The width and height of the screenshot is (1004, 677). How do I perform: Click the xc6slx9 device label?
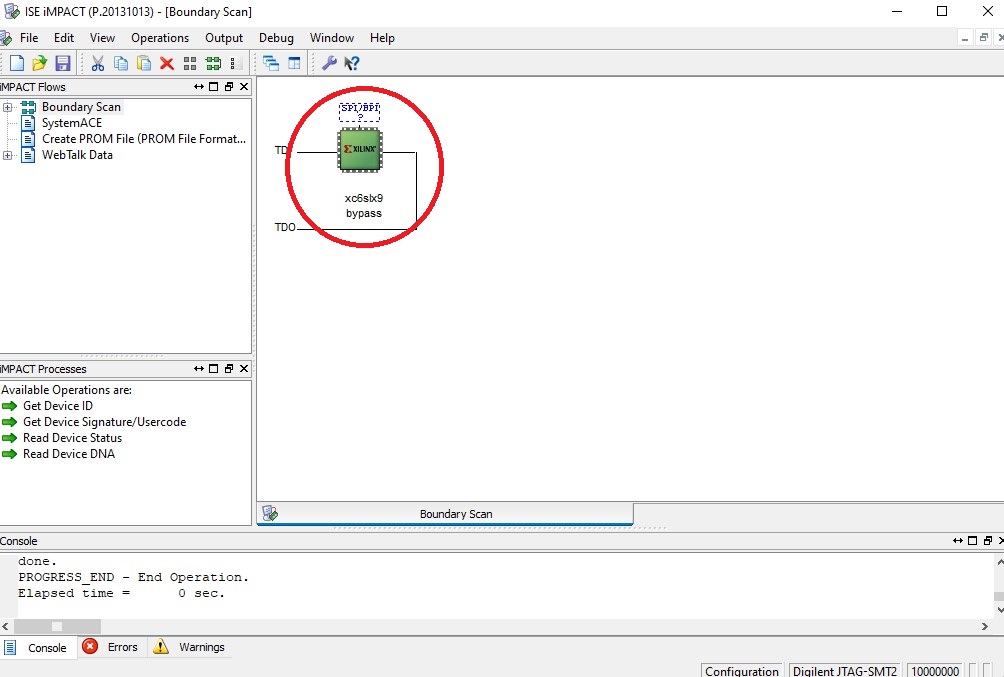tap(364, 198)
